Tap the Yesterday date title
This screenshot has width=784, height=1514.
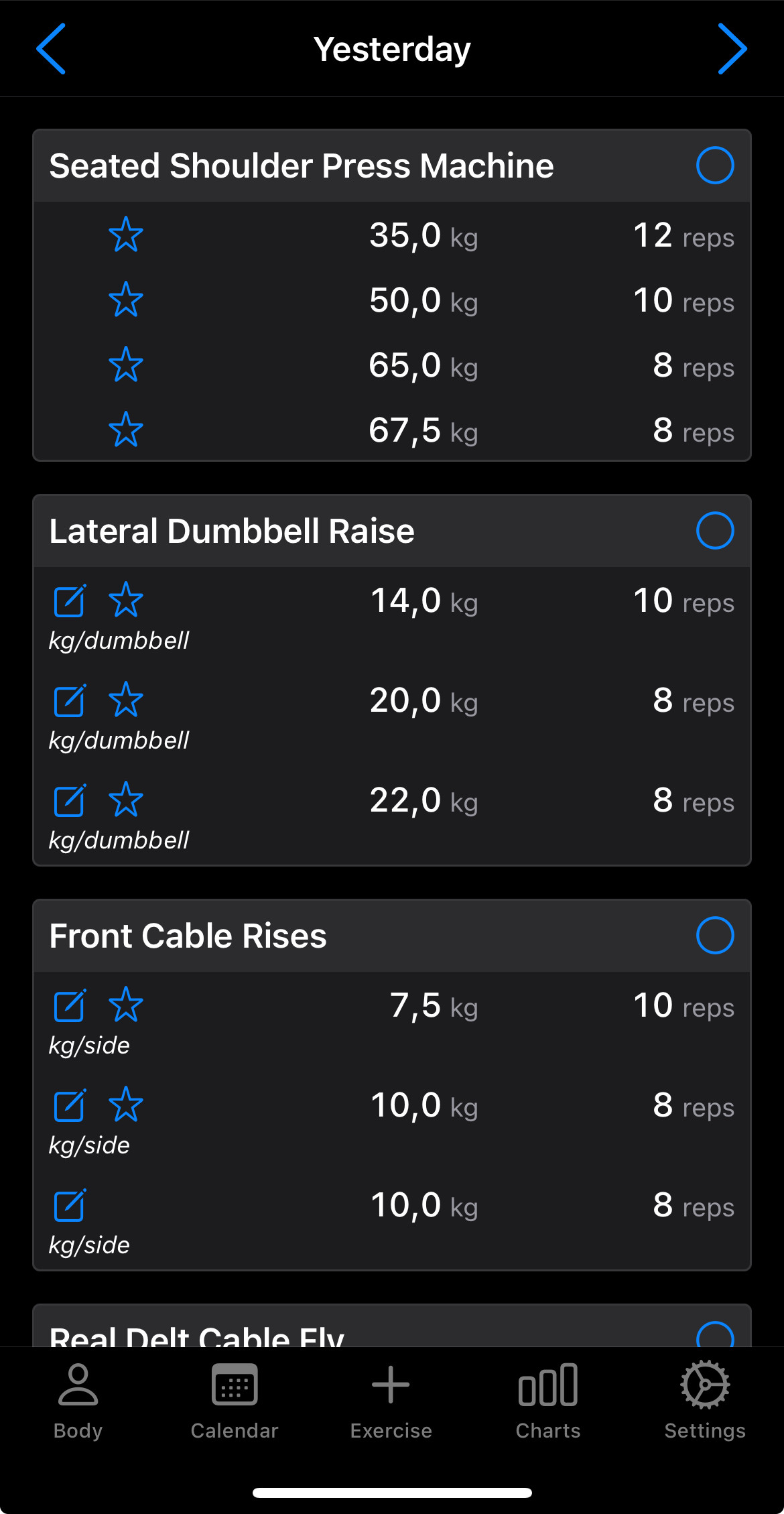pyautogui.click(x=392, y=49)
